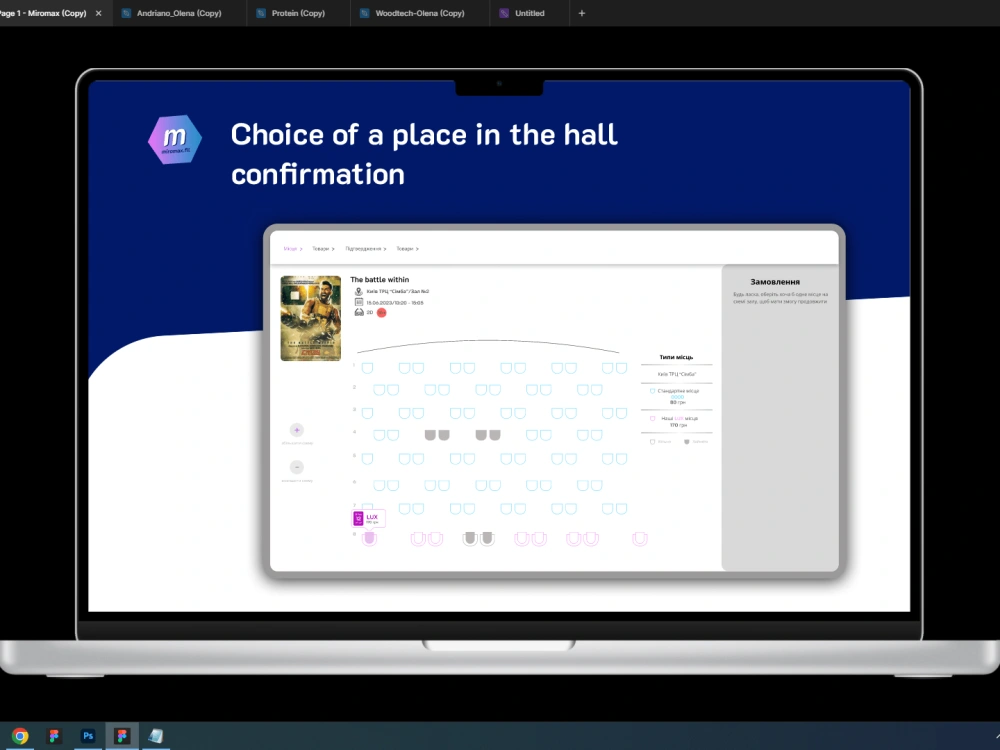The image size is (1000, 750).
Task: Select the lone rightmost LUX seat in row 8
Action: click(640, 540)
